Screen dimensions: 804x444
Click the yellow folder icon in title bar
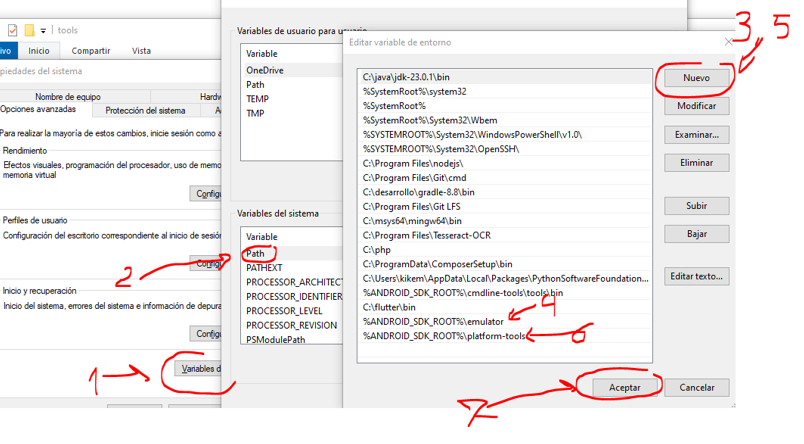point(30,31)
